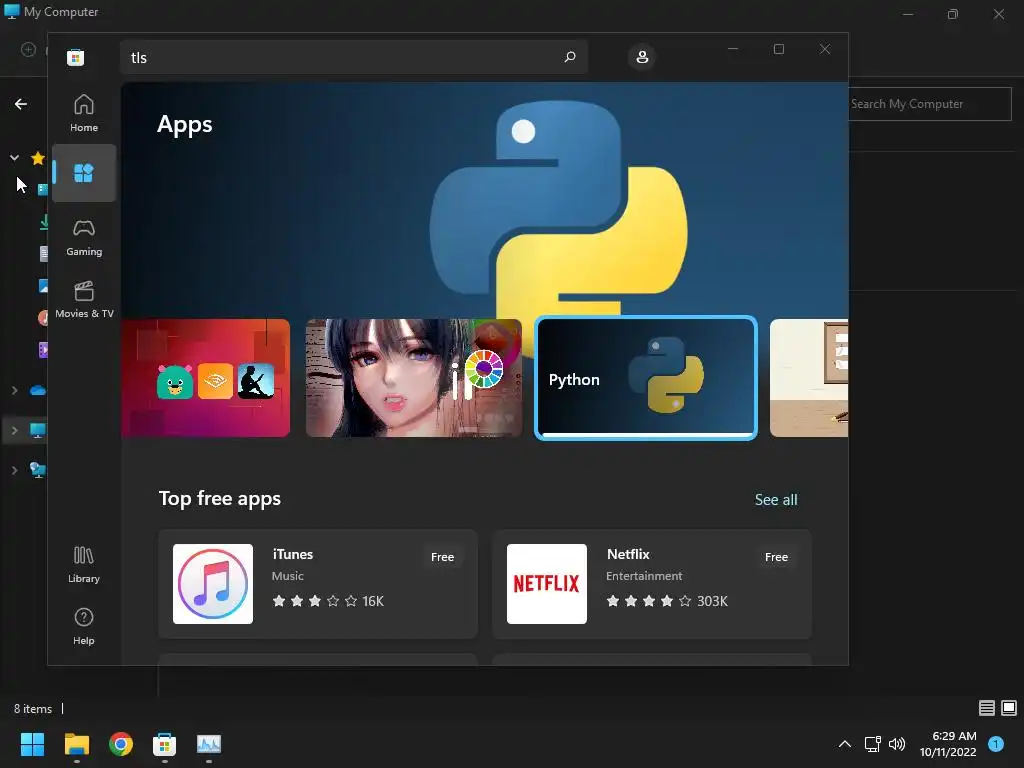Click the Netflix logo icon

click(x=547, y=584)
